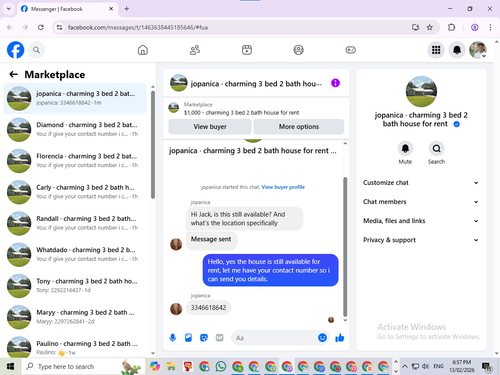Image resolution: width=500 pixels, height=375 pixels.
Task: Choose a sticker from the sticker icon
Action: tap(204, 338)
